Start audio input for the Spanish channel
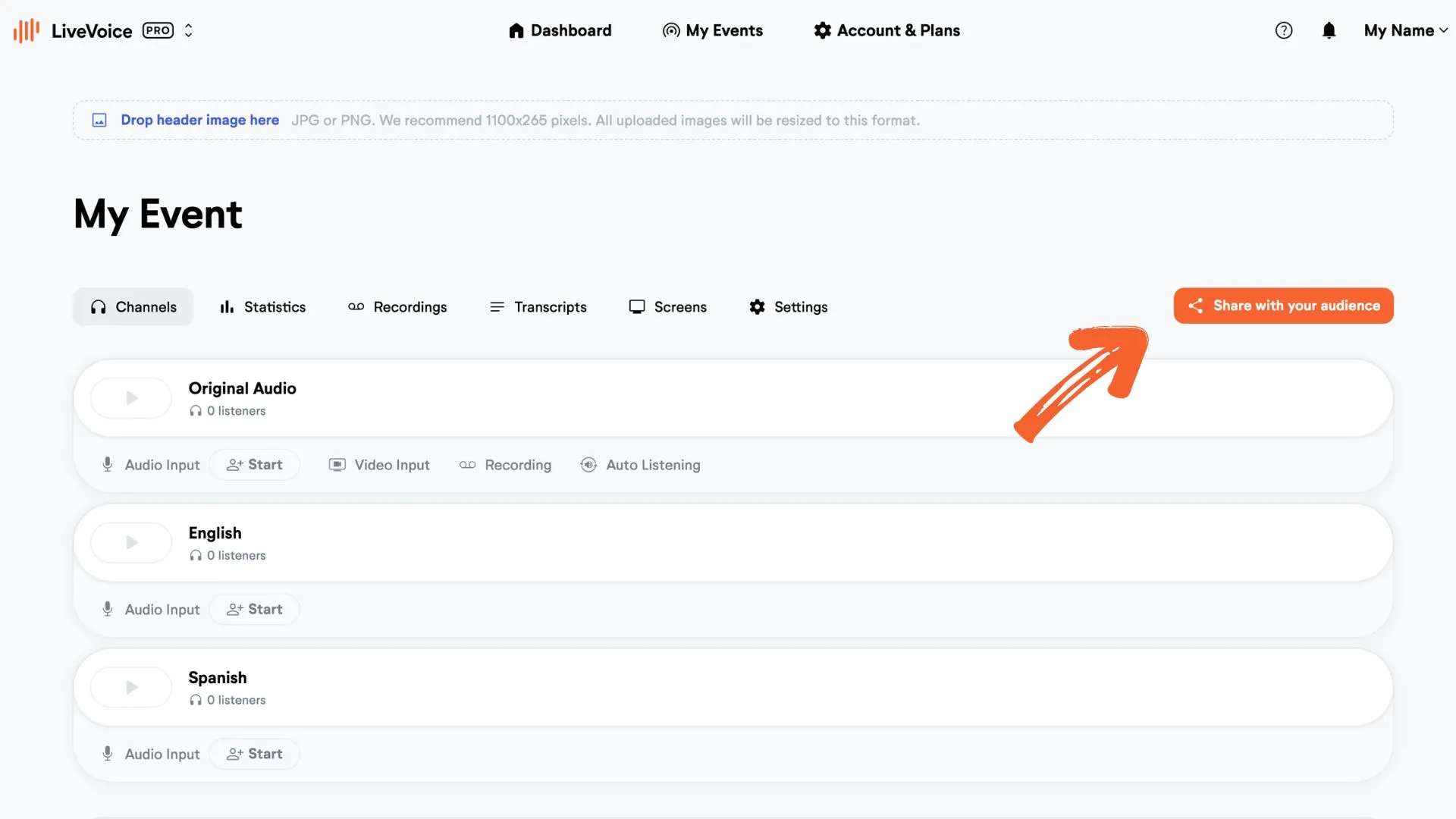 click(255, 754)
